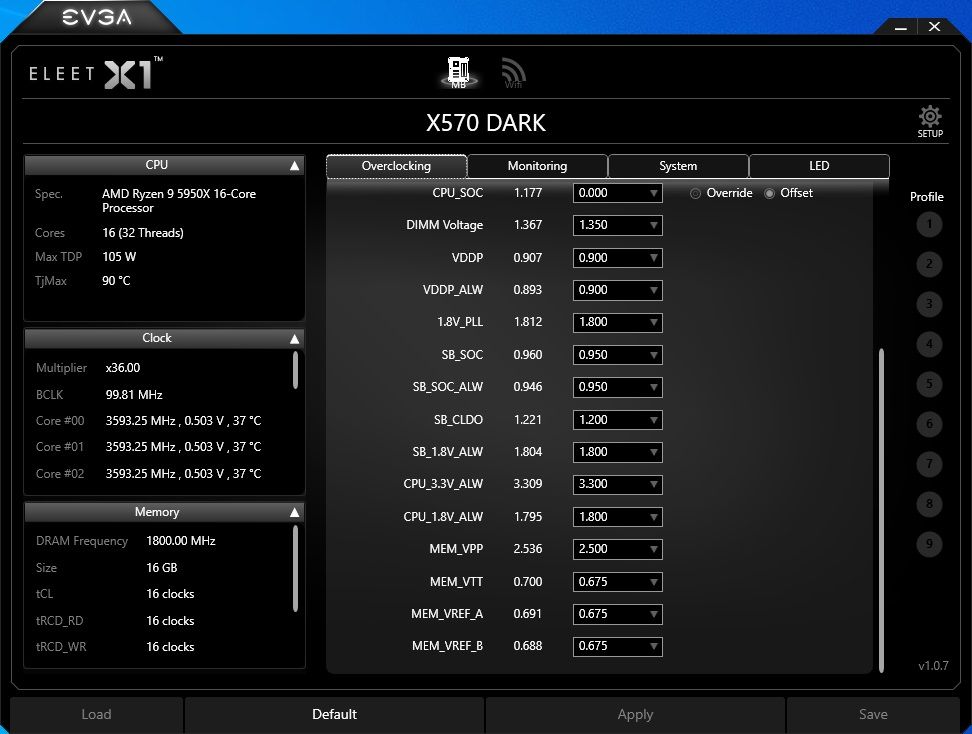Image resolution: width=972 pixels, height=734 pixels.
Task: Choose profile slot 7
Action: pos(929,464)
